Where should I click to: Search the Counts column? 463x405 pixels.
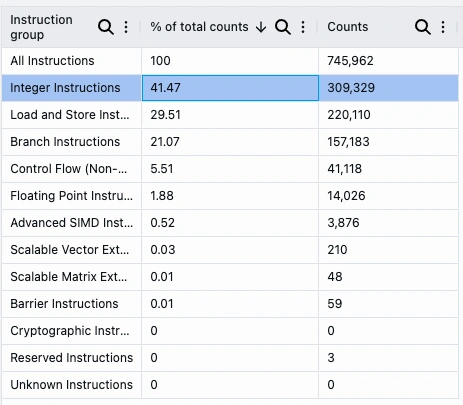(x=423, y=27)
